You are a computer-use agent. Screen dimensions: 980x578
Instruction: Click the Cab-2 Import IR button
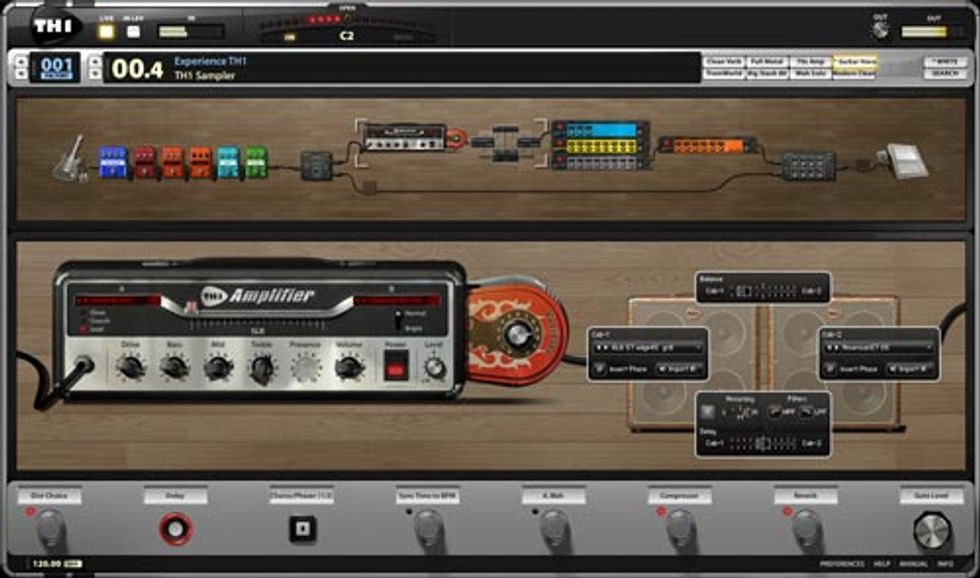(x=910, y=369)
